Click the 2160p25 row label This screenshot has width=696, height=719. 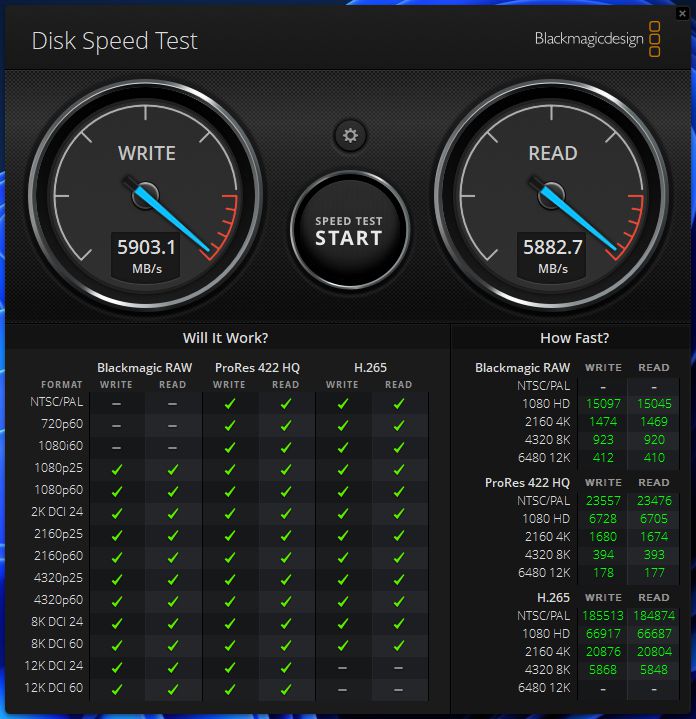coord(59,534)
